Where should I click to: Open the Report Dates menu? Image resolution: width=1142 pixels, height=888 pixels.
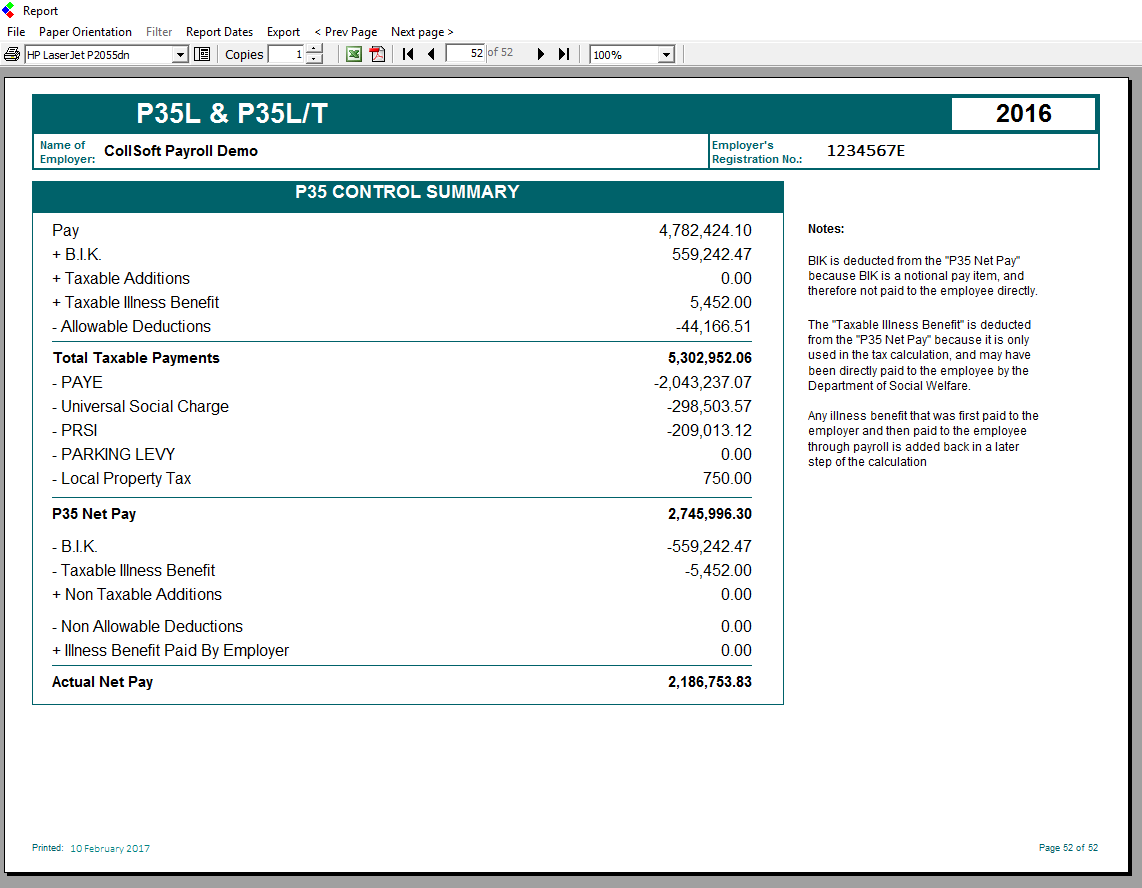[x=219, y=32]
